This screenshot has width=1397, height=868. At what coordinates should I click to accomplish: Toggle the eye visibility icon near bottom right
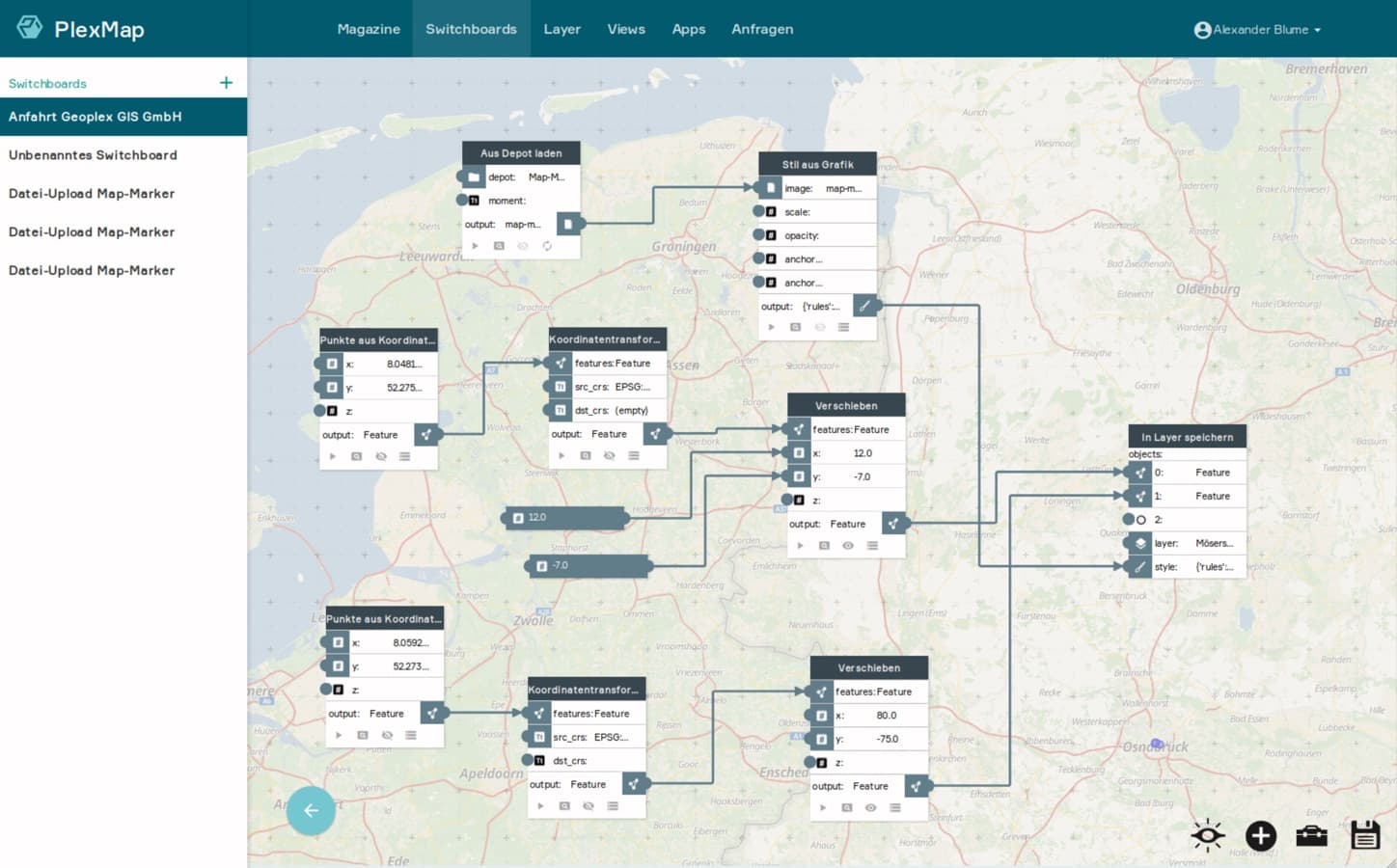point(1207,835)
